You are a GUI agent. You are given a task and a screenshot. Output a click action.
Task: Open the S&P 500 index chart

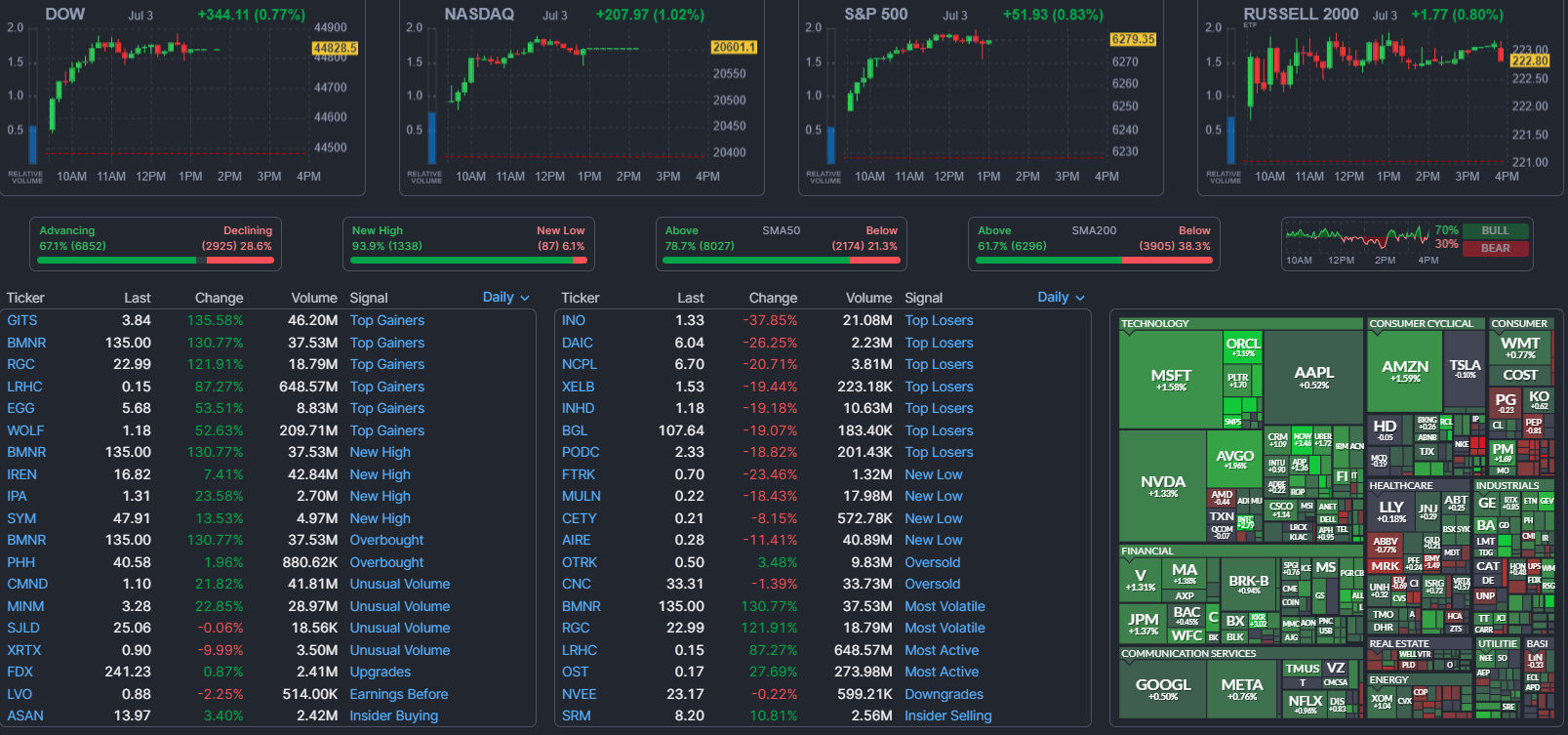[981, 97]
